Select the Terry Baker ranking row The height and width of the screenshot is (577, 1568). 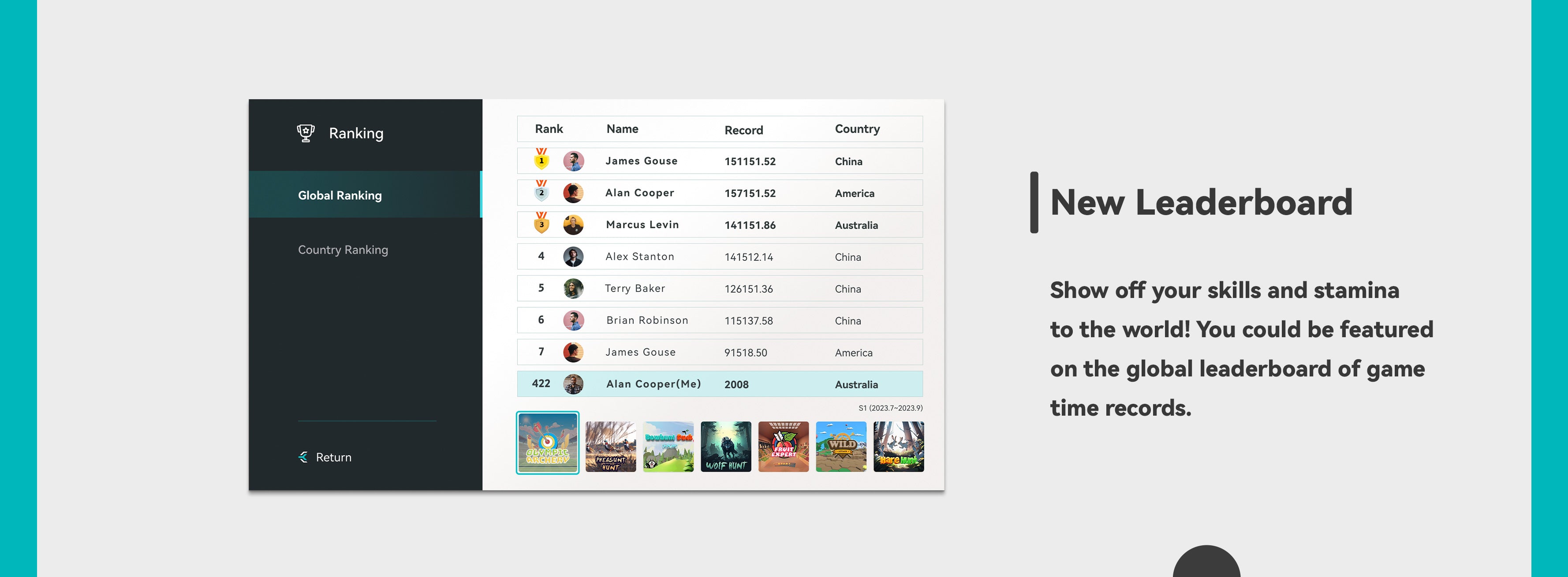pyautogui.click(x=720, y=288)
